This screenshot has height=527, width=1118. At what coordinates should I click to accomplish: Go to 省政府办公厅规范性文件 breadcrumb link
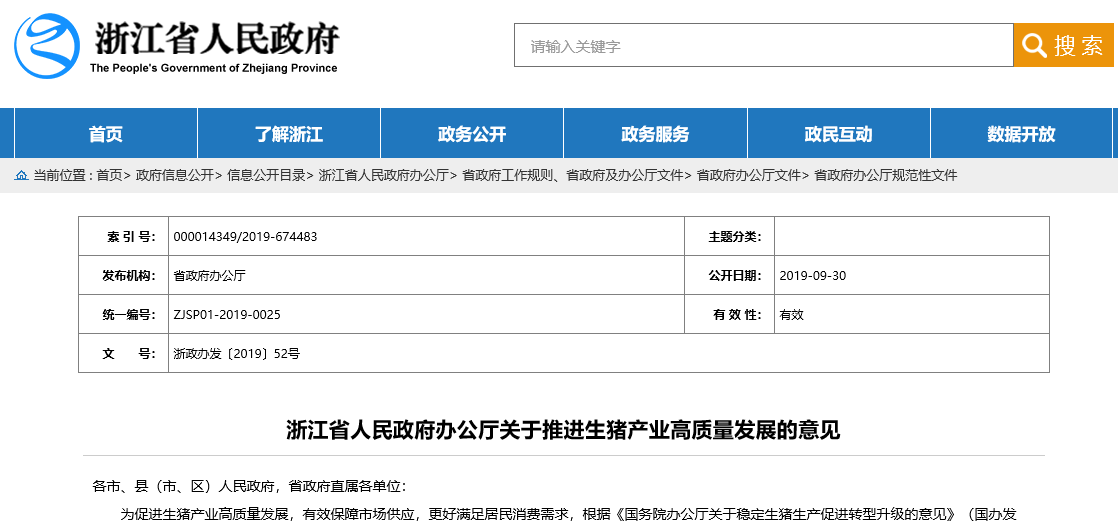click(885, 175)
